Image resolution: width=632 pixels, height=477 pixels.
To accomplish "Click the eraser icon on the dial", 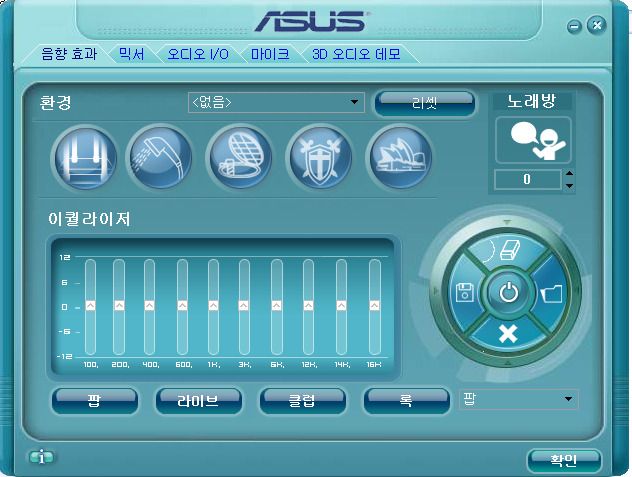I will (509, 250).
